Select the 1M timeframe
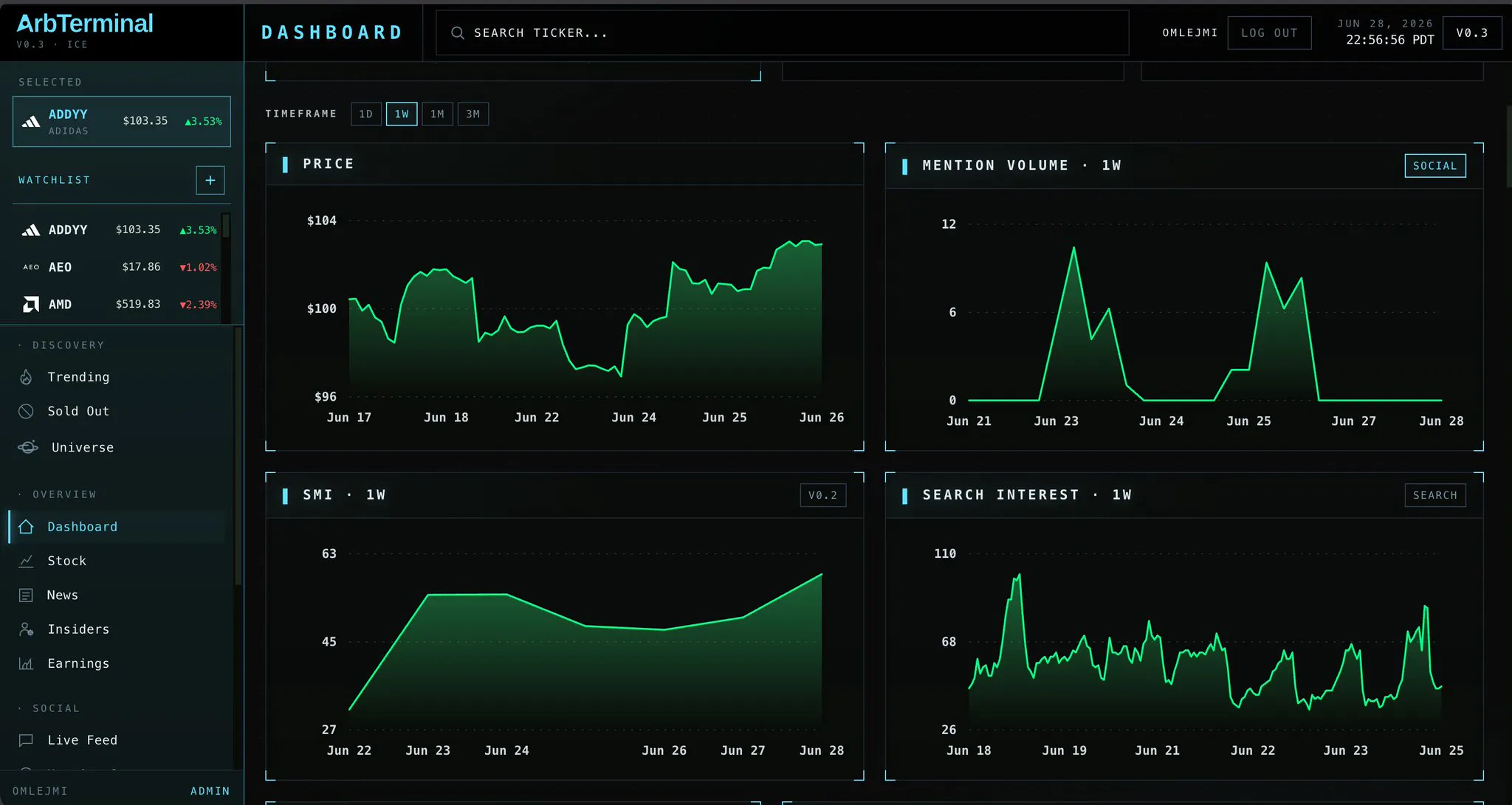 click(x=437, y=114)
